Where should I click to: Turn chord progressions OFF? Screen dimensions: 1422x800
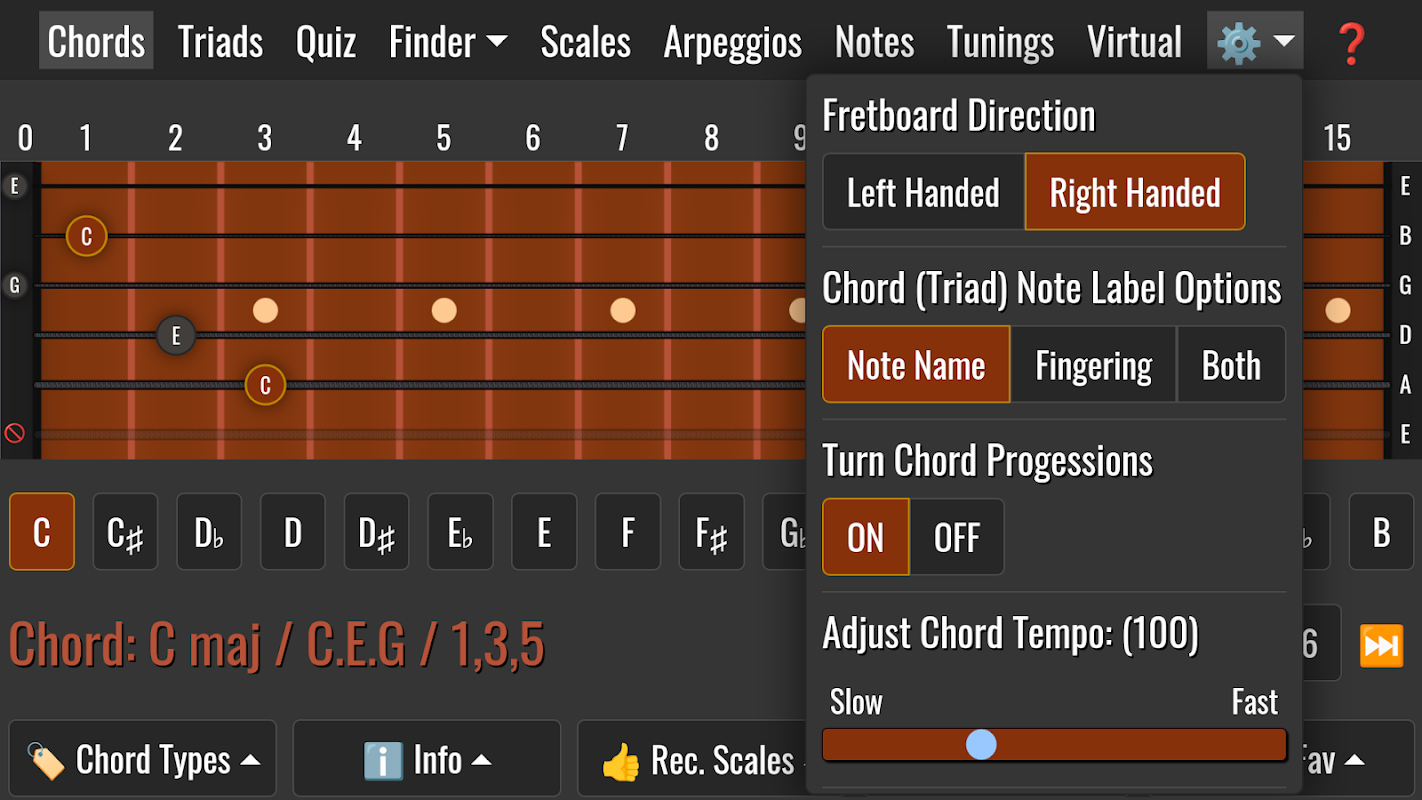[x=956, y=538]
